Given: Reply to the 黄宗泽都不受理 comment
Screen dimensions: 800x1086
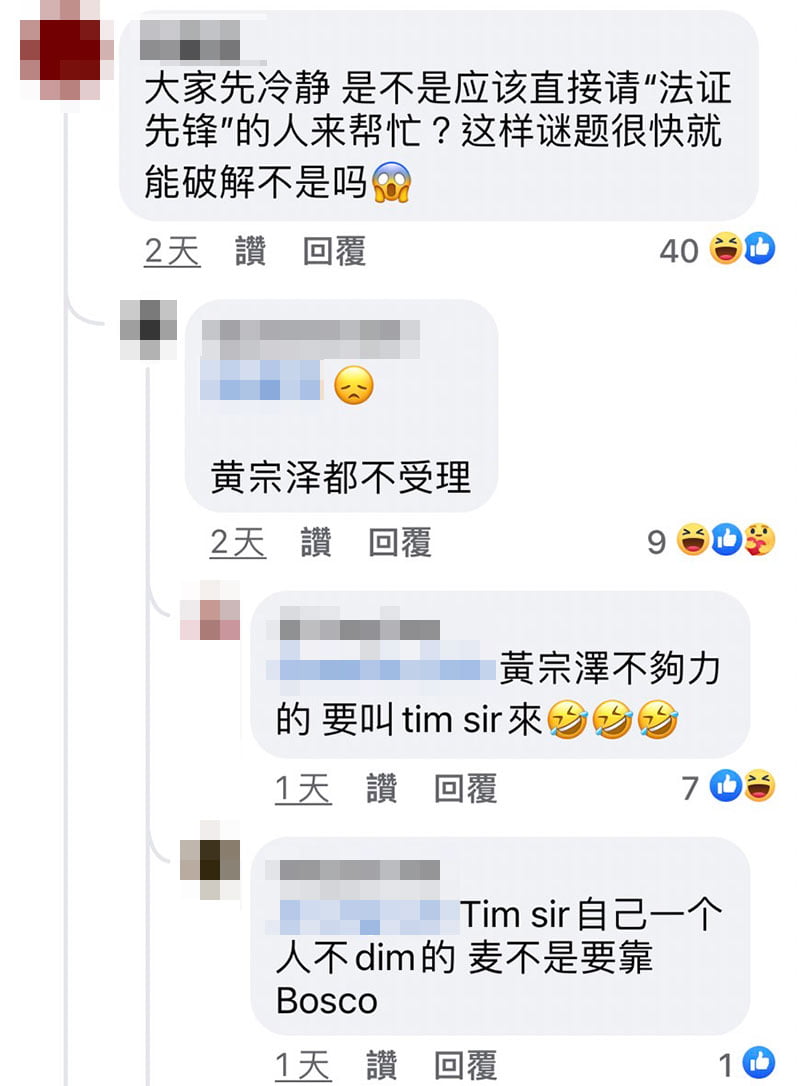Looking at the screenshot, I should tap(400, 542).
